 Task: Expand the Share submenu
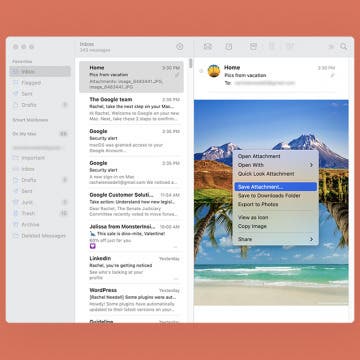pos(275,239)
